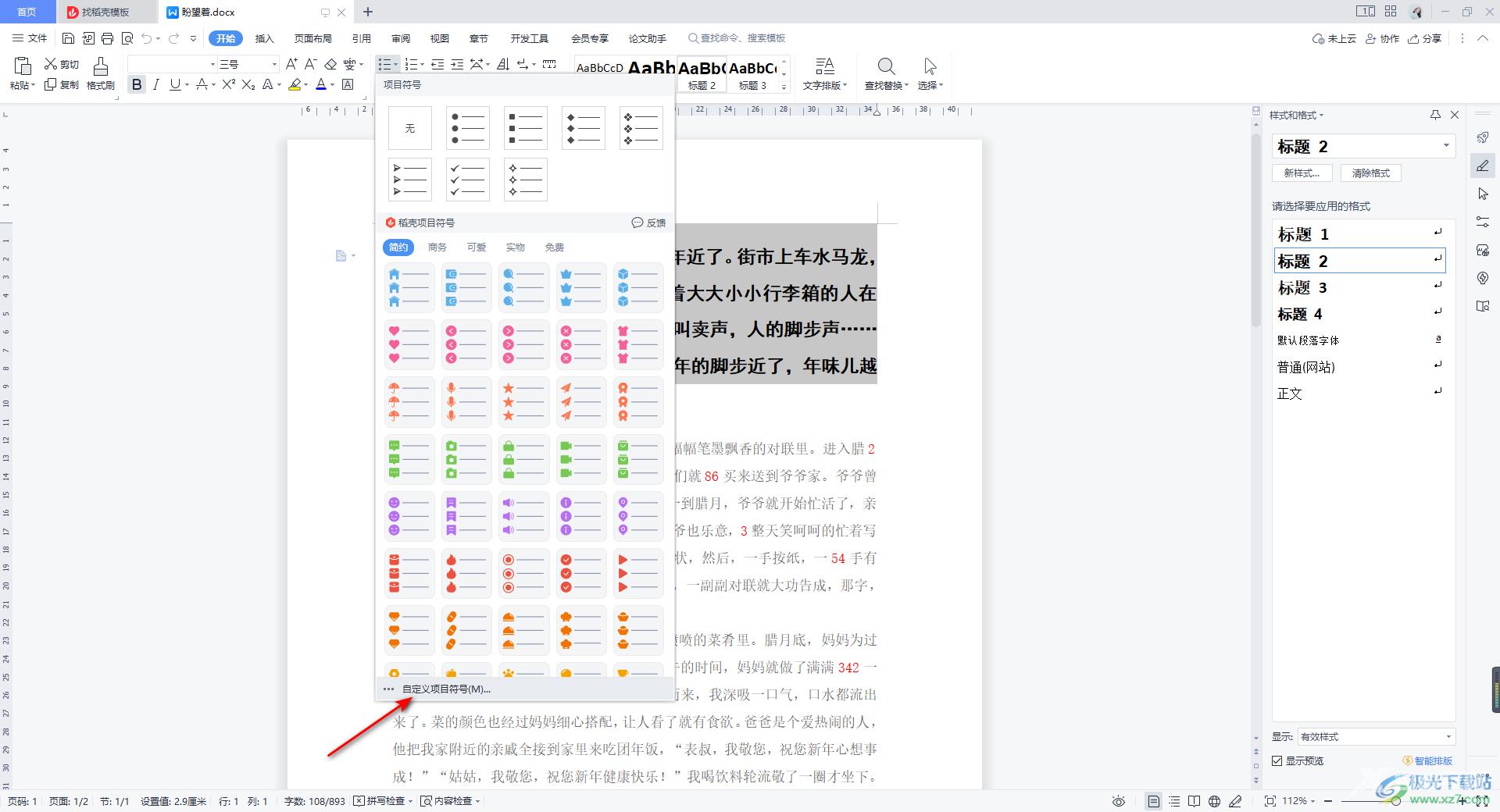Viewport: 1500px width, 812px height.
Task: Open font size dropdown showing 三号
Action: 274,64
